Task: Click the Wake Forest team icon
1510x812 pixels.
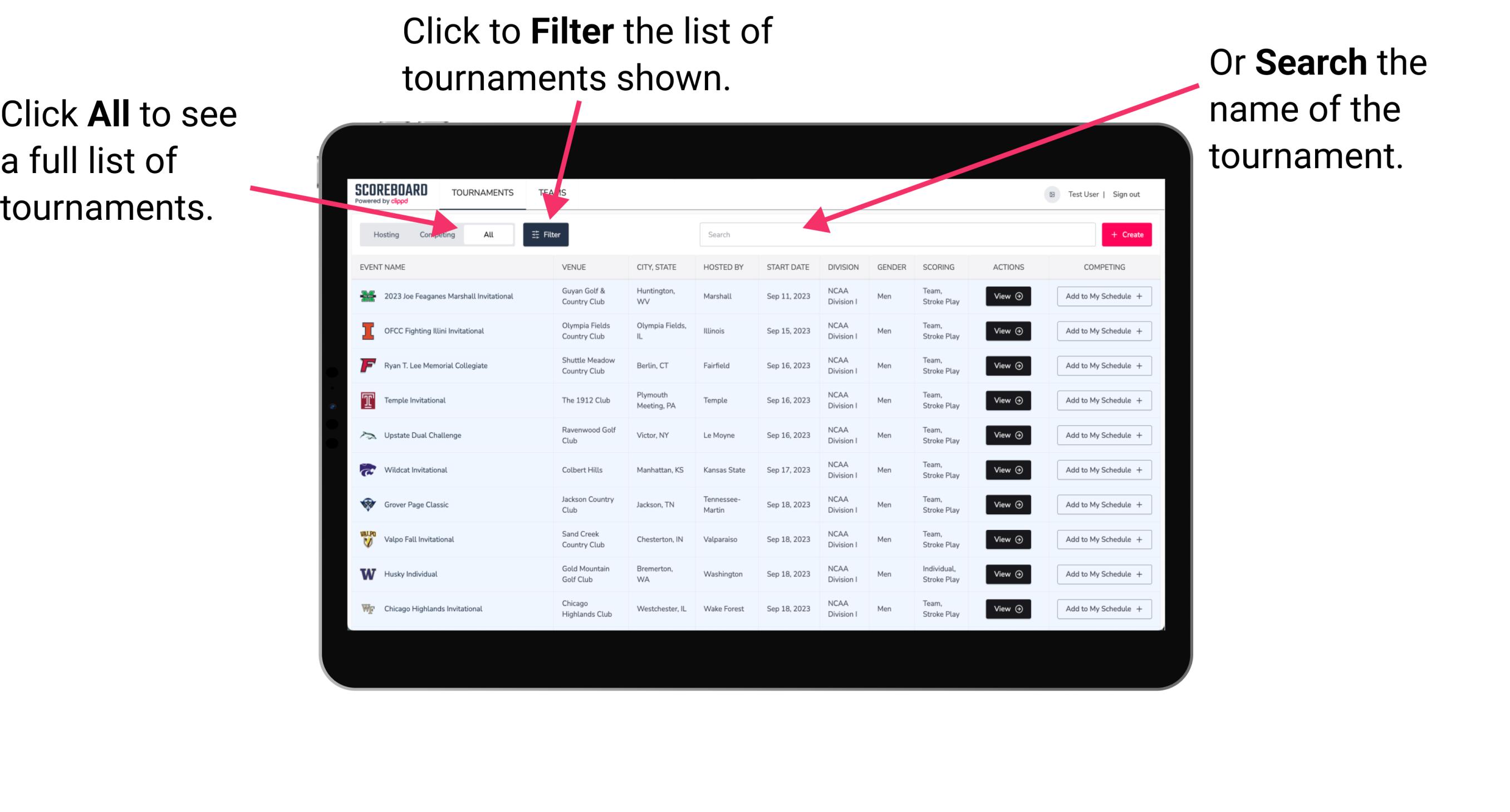Action: point(368,608)
